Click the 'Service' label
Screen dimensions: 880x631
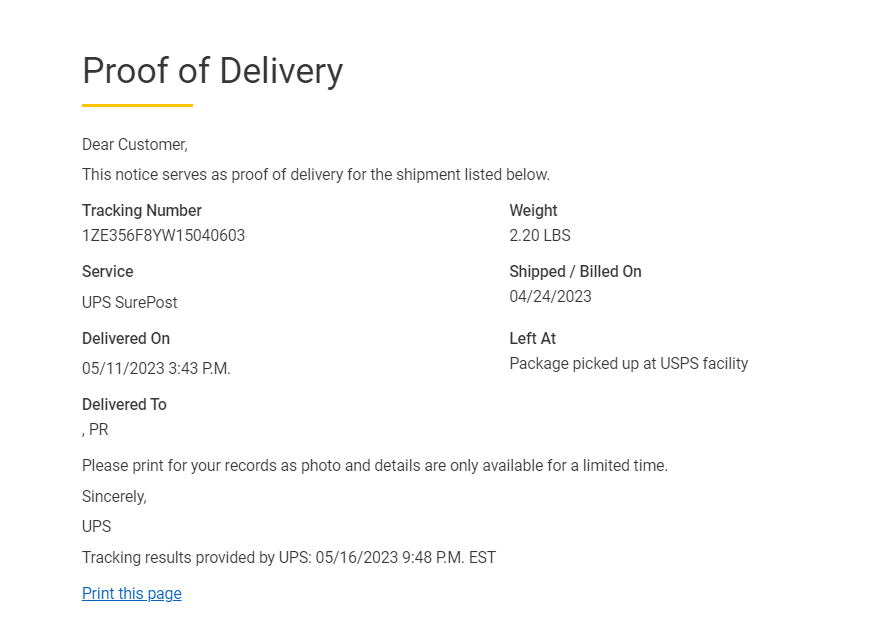coord(107,272)
